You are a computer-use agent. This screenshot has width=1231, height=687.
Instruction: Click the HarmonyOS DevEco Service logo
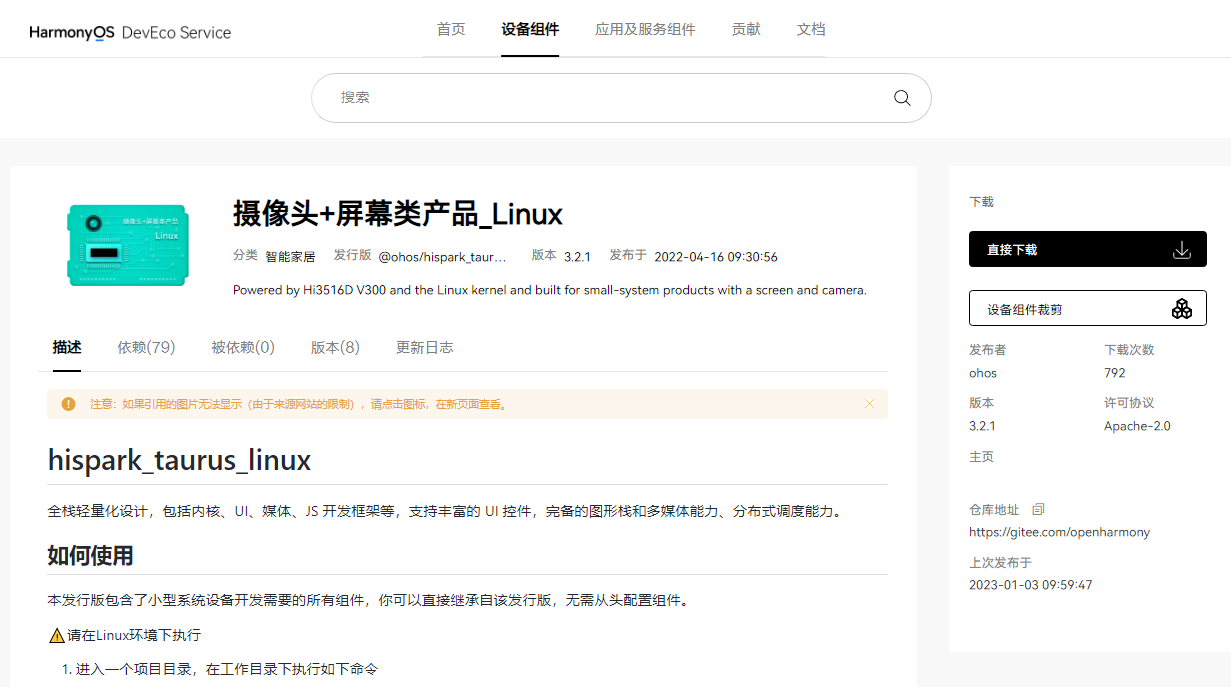tap(129, 29)
